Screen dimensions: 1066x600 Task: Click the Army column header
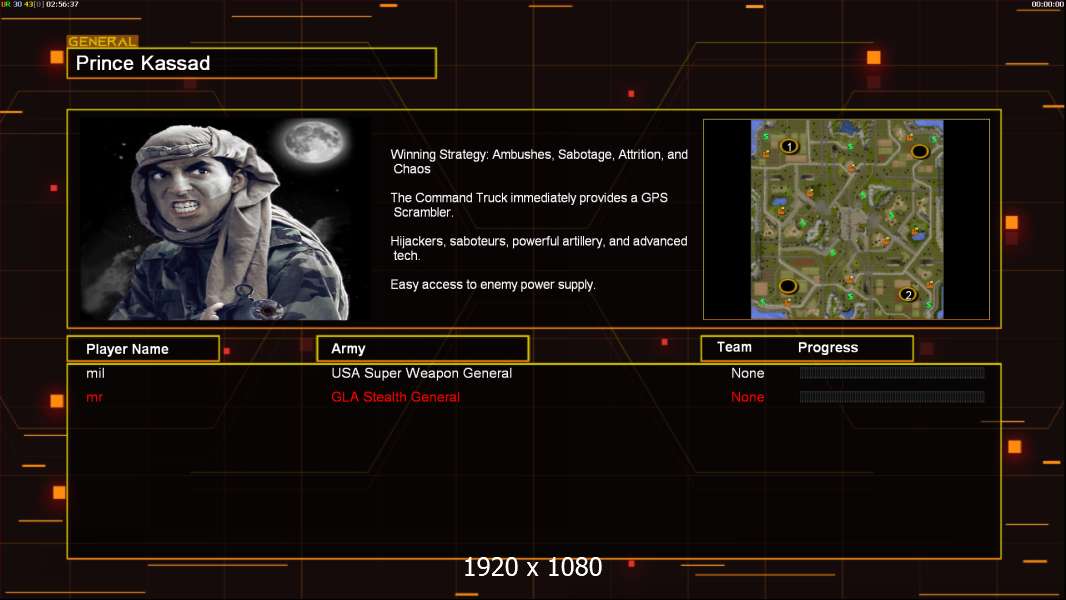point(422,349)
